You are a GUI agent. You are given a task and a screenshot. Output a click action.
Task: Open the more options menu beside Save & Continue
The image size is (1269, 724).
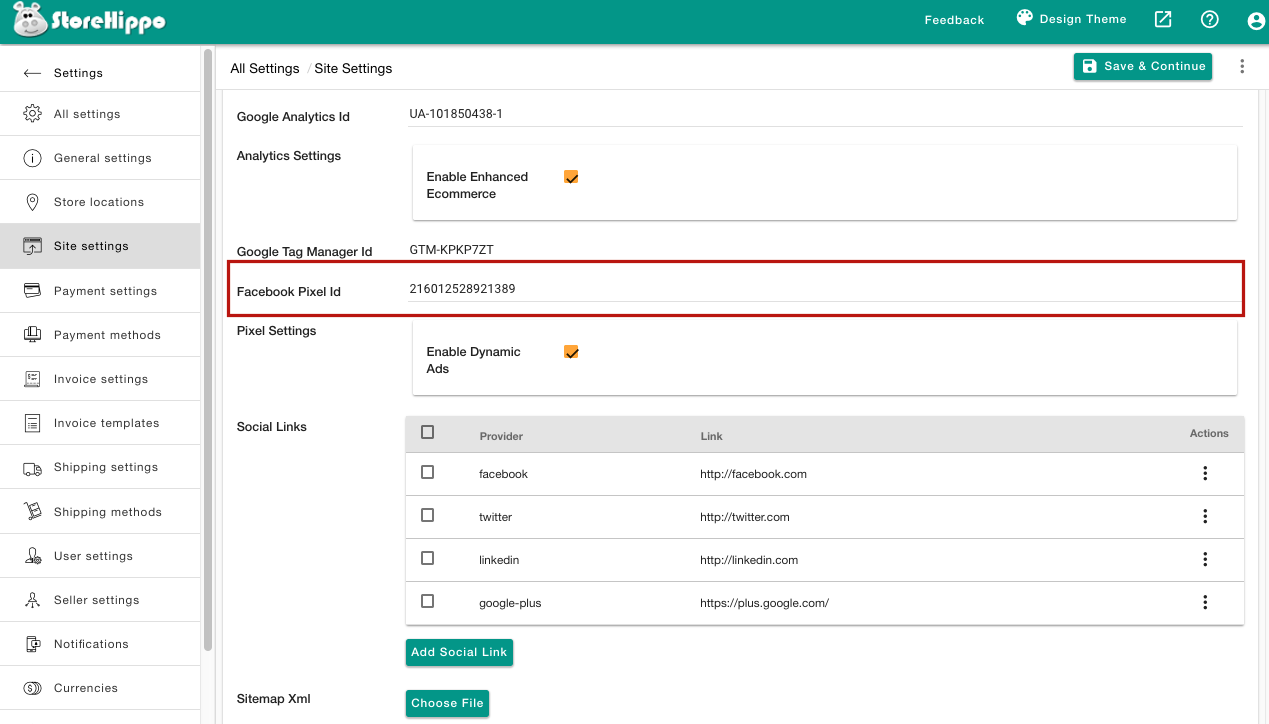coord(1242,66)
